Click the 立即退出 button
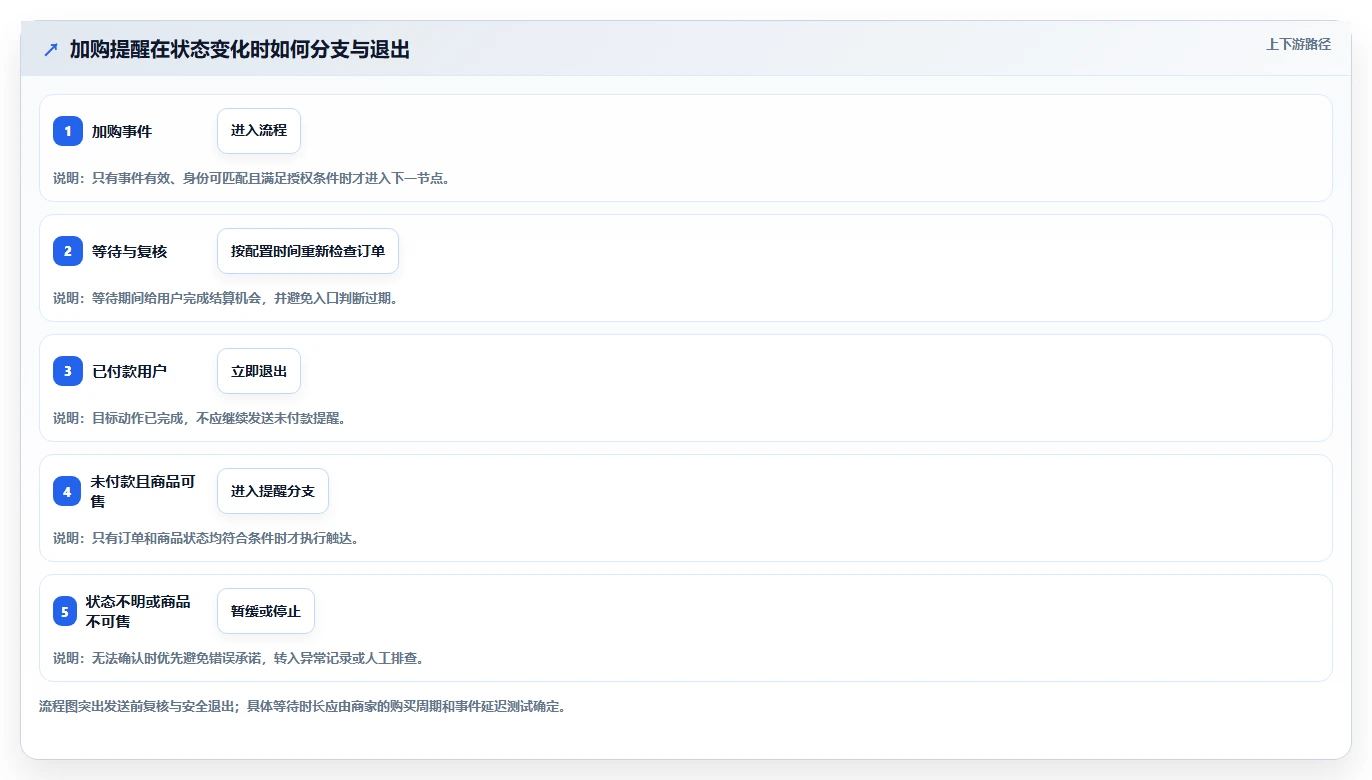The width and height of the screenshot is (1372, 780). pyautogui.click(x=259, y=371)
